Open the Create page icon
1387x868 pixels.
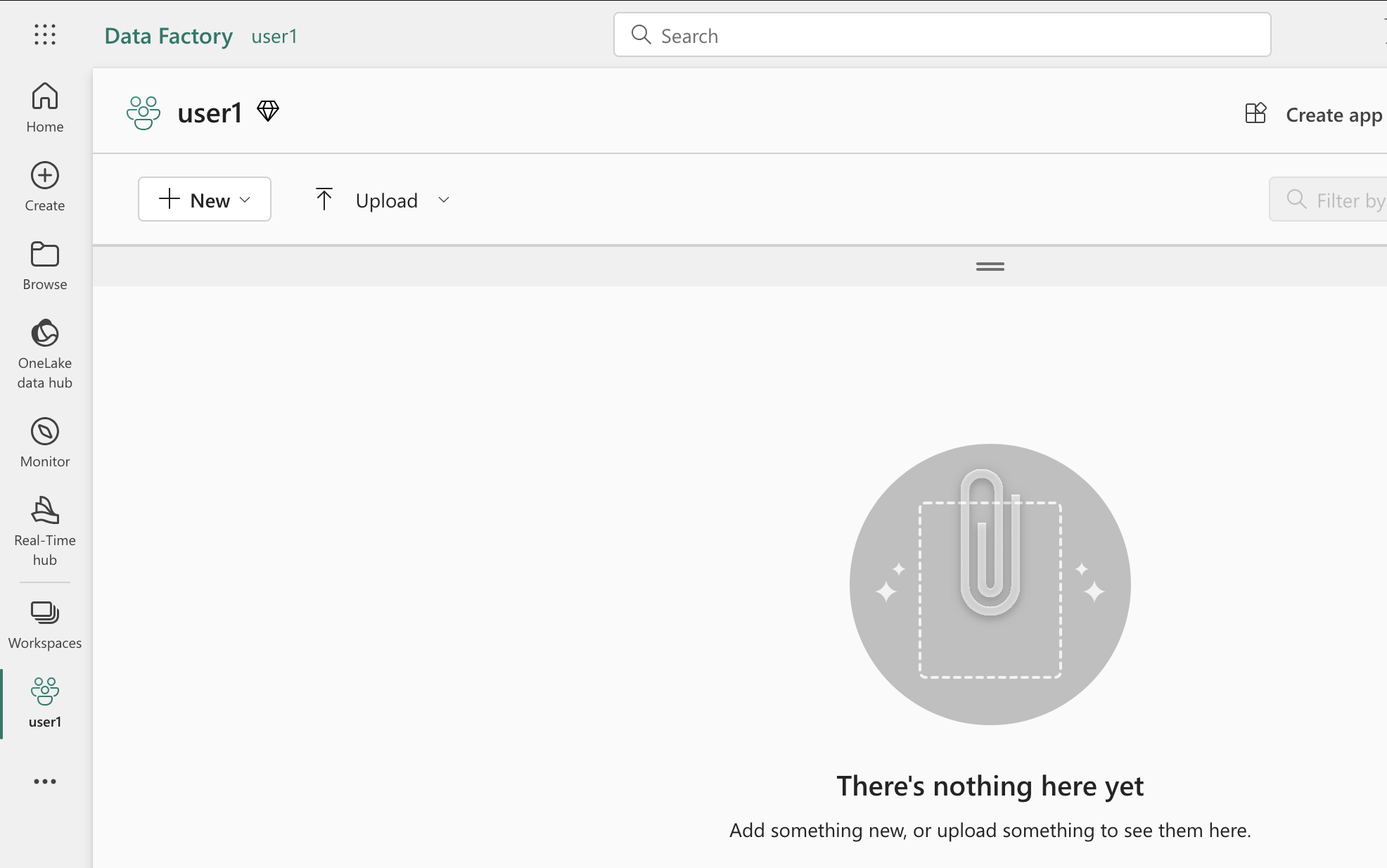point(45,186)
